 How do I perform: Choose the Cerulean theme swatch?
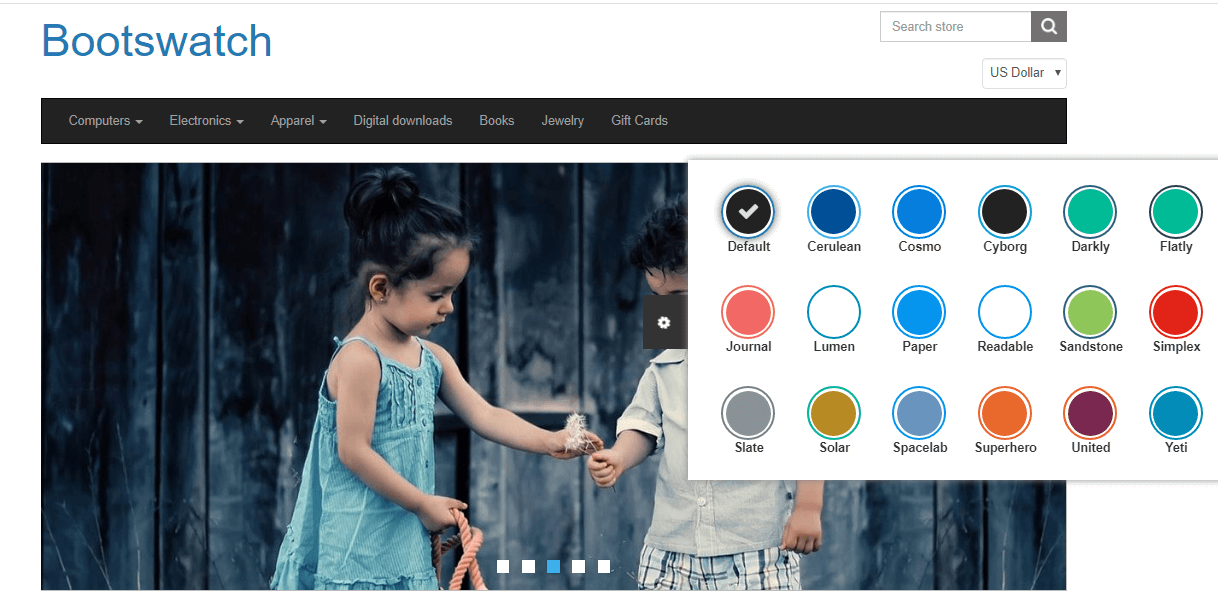[834, 211]
